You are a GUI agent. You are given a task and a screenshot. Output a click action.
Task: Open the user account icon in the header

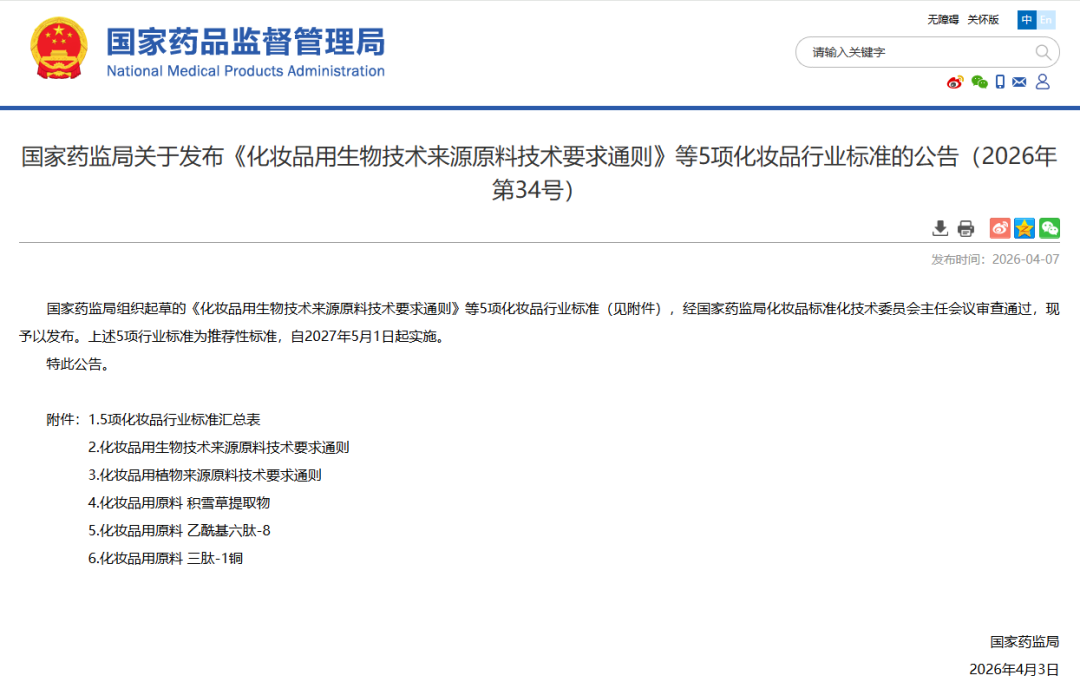coord(1043,83)
